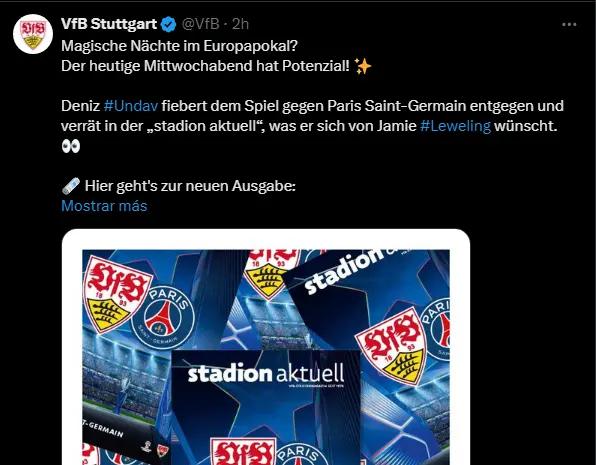Click the Magische Nächte im Europapokal text line

179,46
